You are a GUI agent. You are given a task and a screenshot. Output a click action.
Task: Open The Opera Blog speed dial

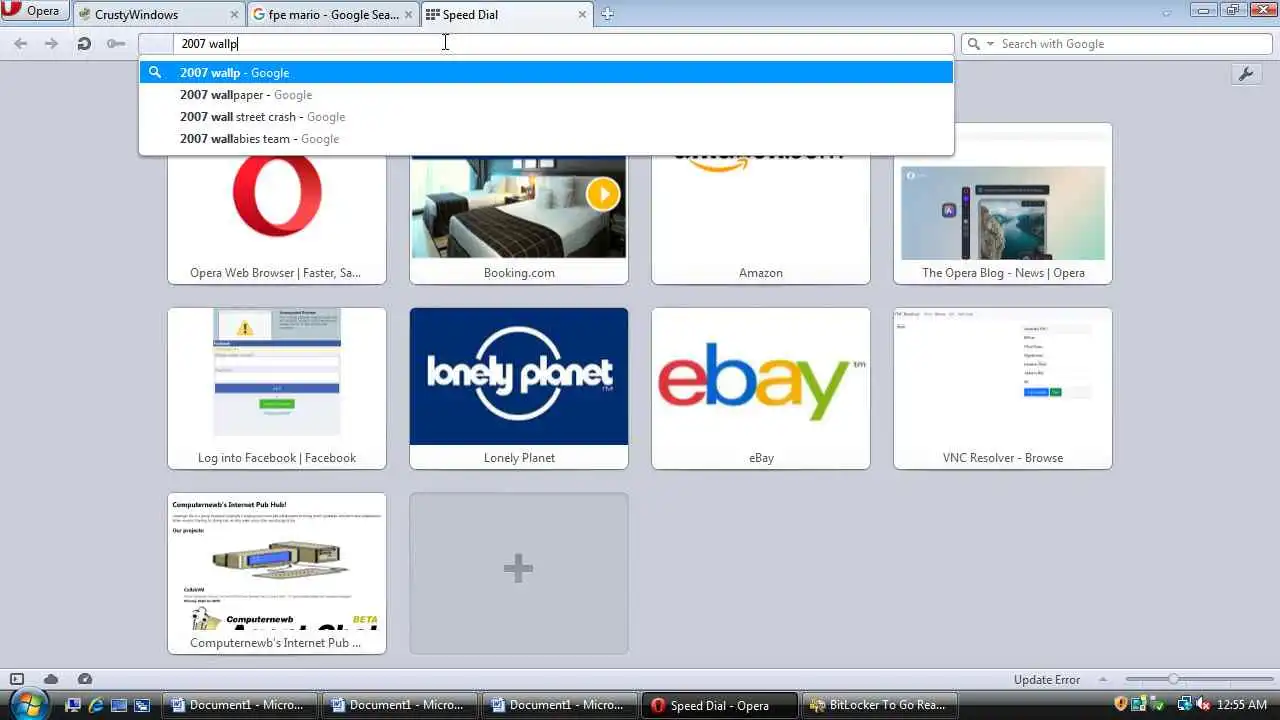pyautogui.click(x=1003, y=203)
